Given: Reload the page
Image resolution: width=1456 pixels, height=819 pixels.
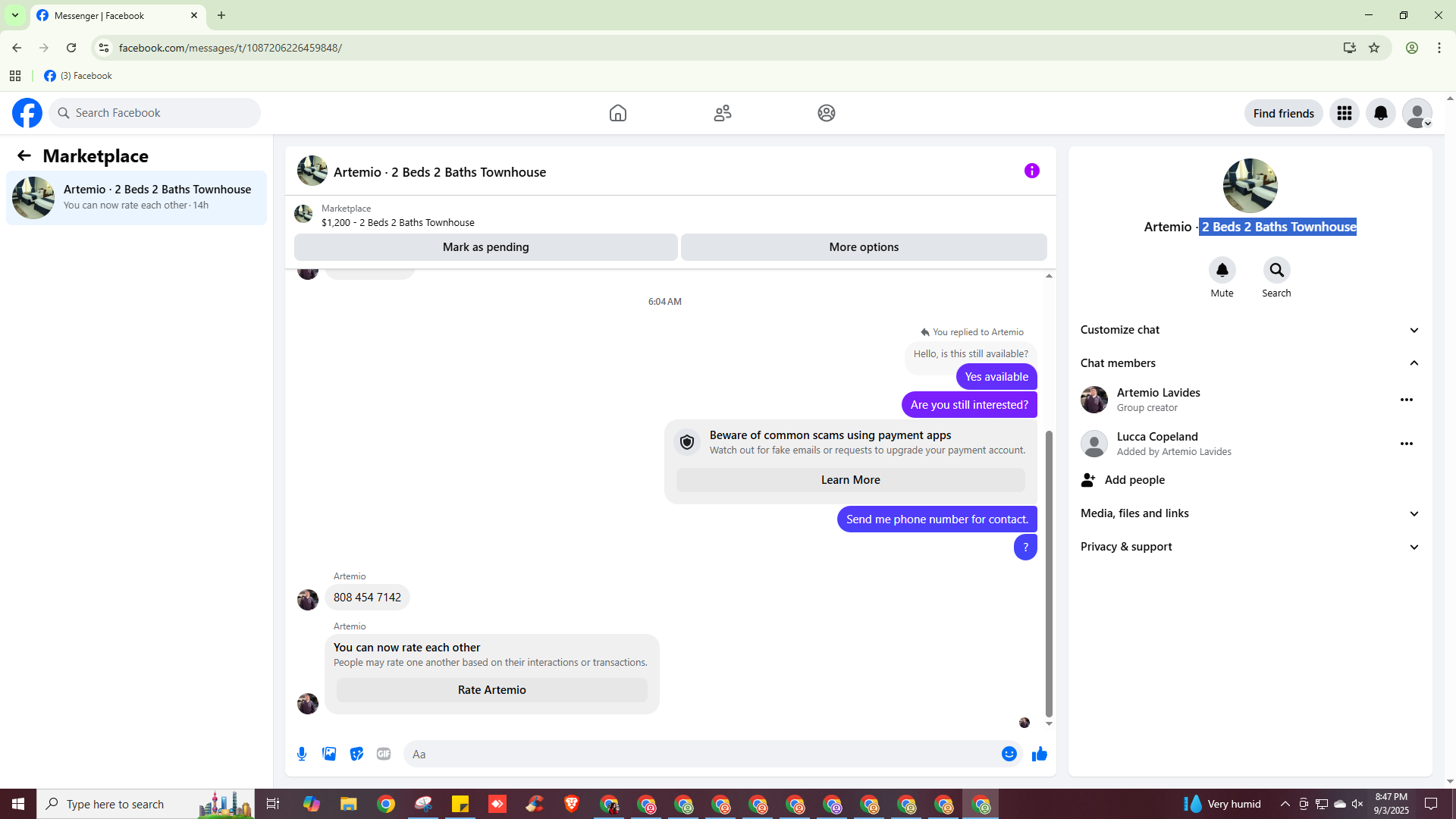Looking at the screenshot, I should (71, 48).
